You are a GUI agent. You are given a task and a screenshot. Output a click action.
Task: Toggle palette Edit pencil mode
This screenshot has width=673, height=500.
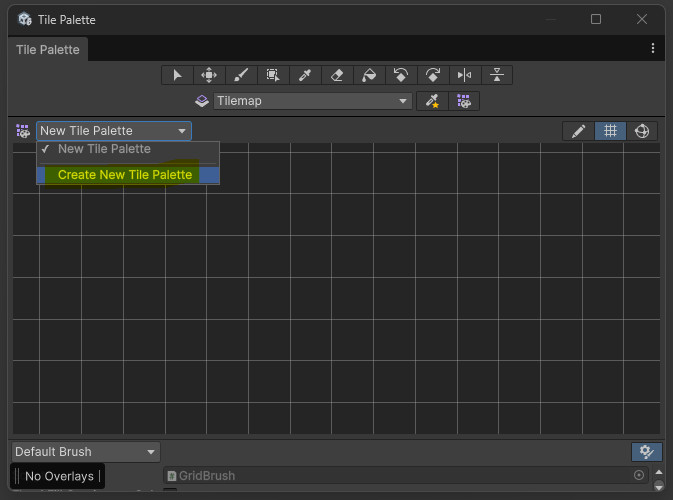[579, 131]
